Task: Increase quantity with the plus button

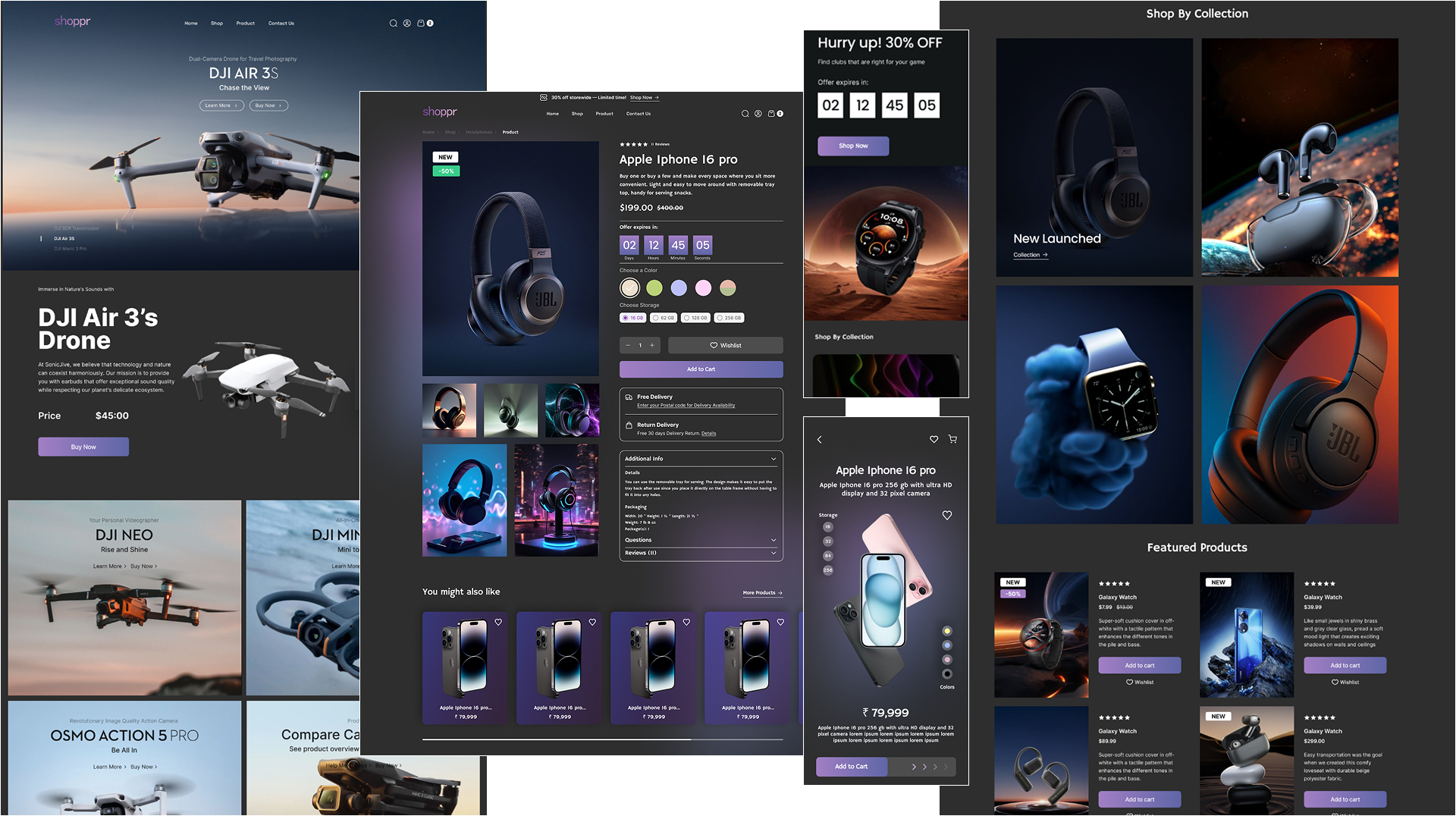Action: pyautogui.click(x=652, y=346)
